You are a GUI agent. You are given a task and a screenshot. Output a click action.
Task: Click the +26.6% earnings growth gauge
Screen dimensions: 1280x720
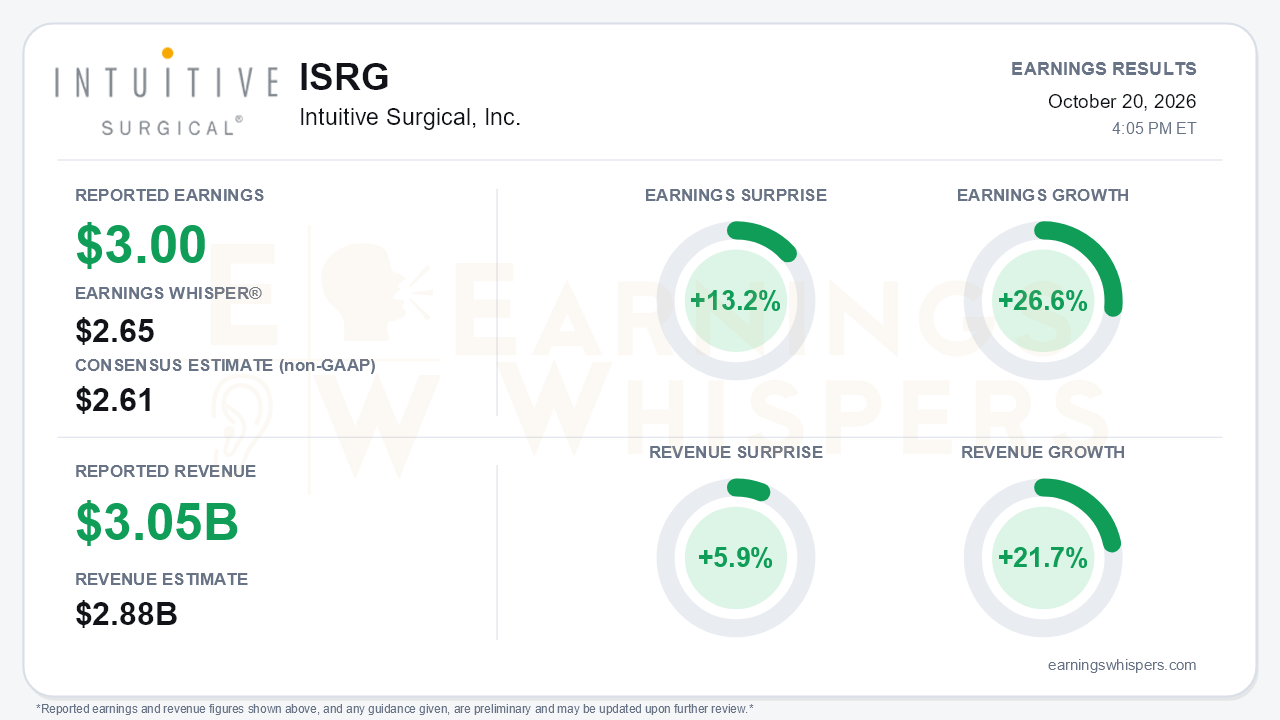(1043, 301)
